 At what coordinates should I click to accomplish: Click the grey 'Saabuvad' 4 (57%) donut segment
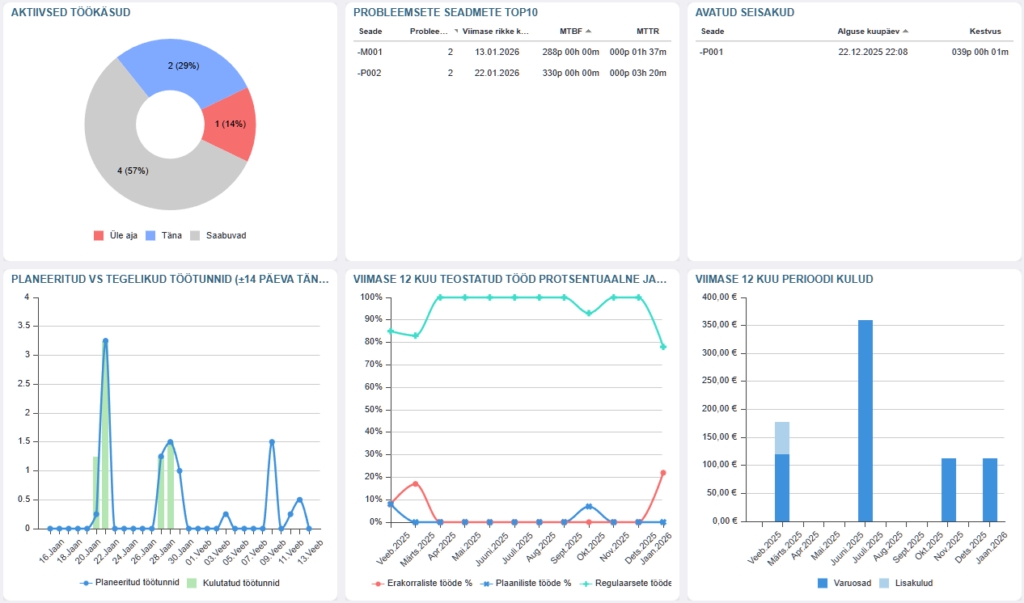(x=130, y=170)
